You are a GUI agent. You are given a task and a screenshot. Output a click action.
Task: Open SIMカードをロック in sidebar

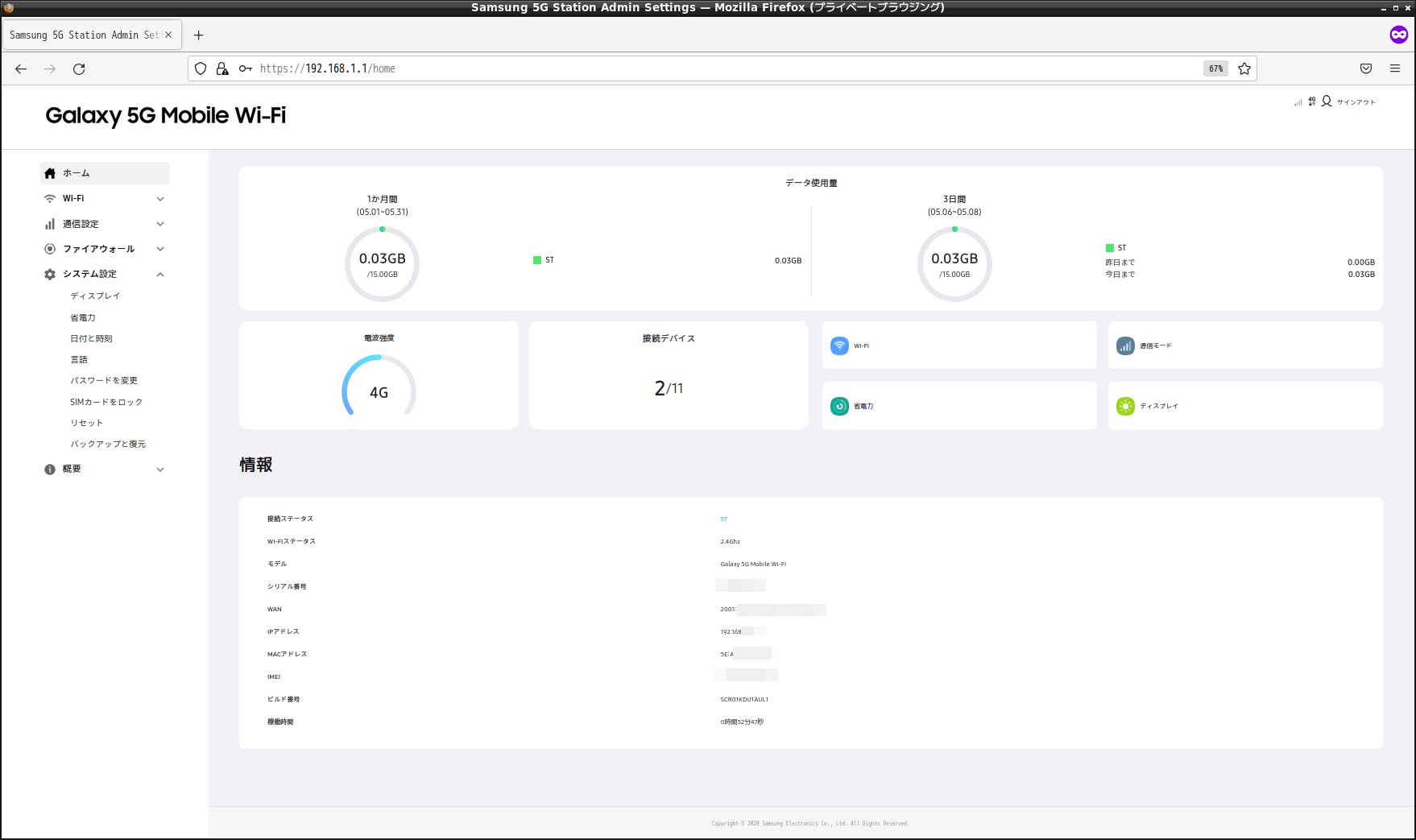[106, 402]
